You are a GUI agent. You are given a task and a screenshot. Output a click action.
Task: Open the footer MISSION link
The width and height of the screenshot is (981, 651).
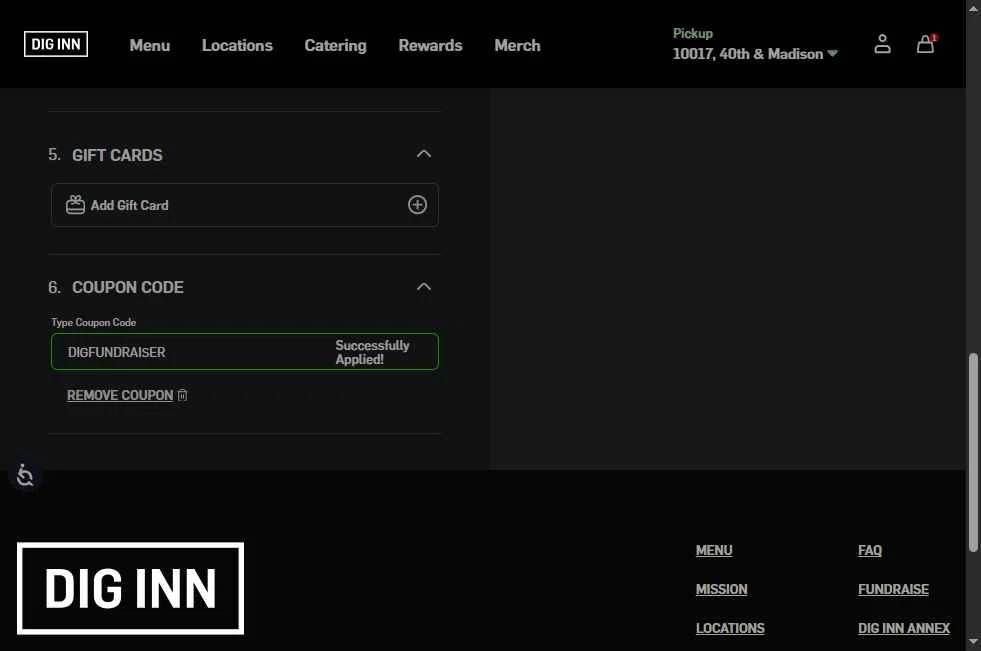point(721,589)
